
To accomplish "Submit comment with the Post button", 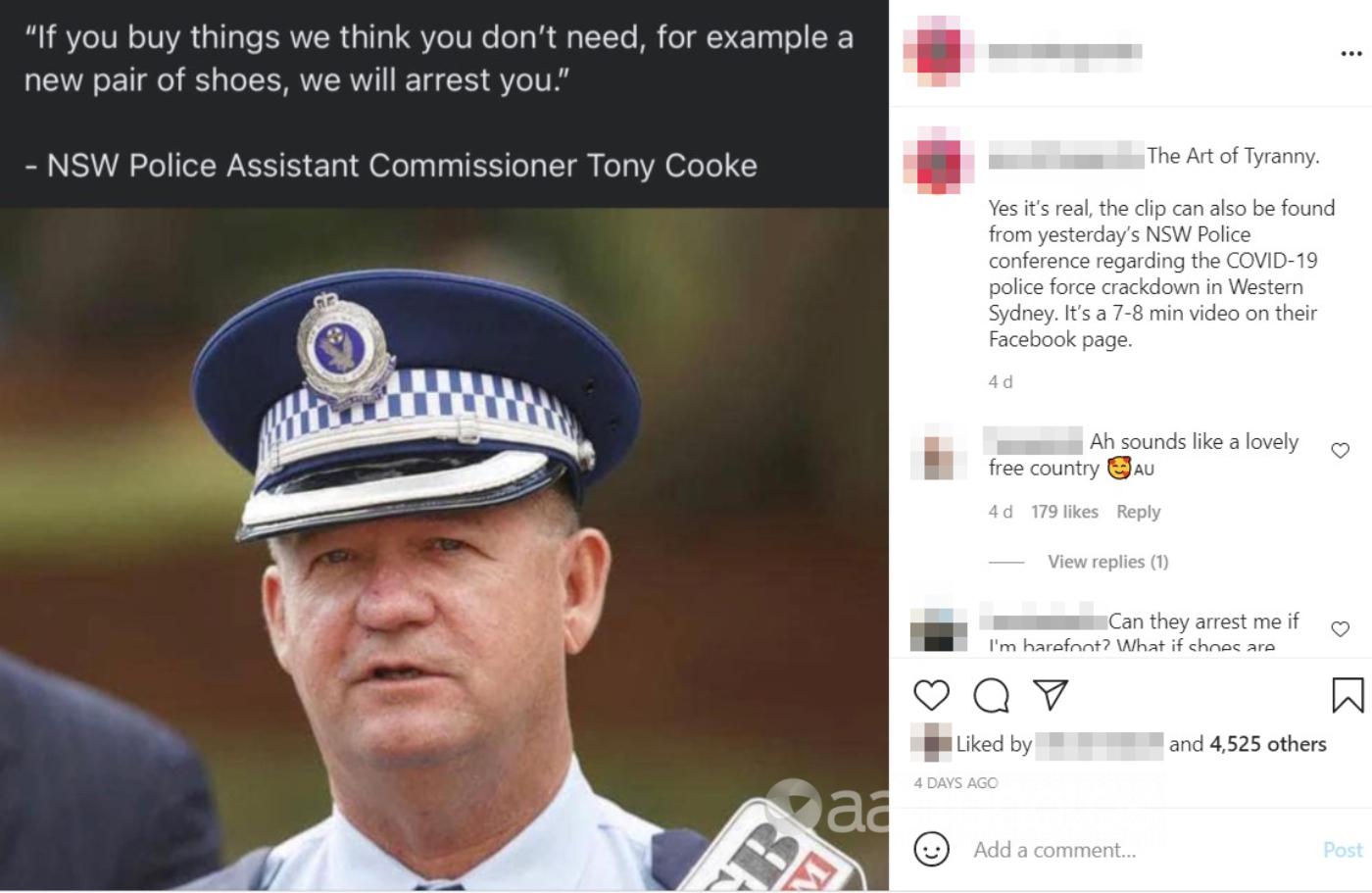I will [1342, 850].
